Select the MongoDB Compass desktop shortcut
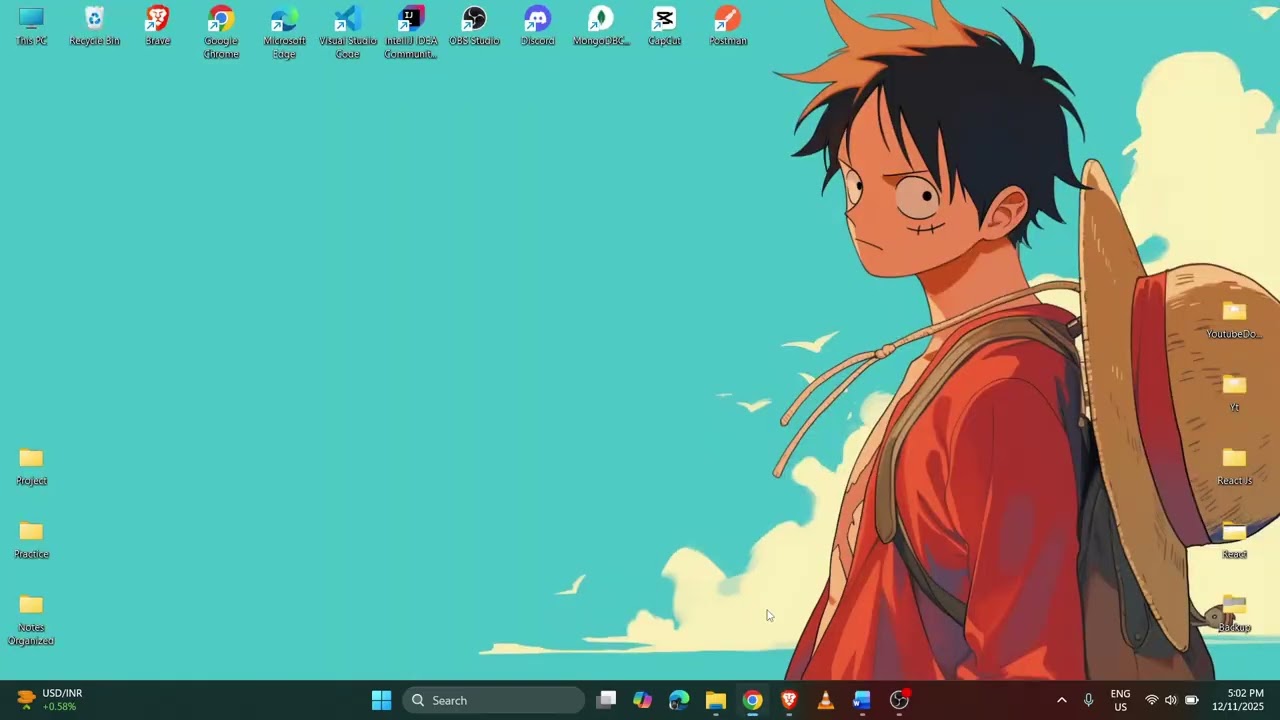Image resolution: width=1280 pixels, height=720 pixels. coord(601,27)
